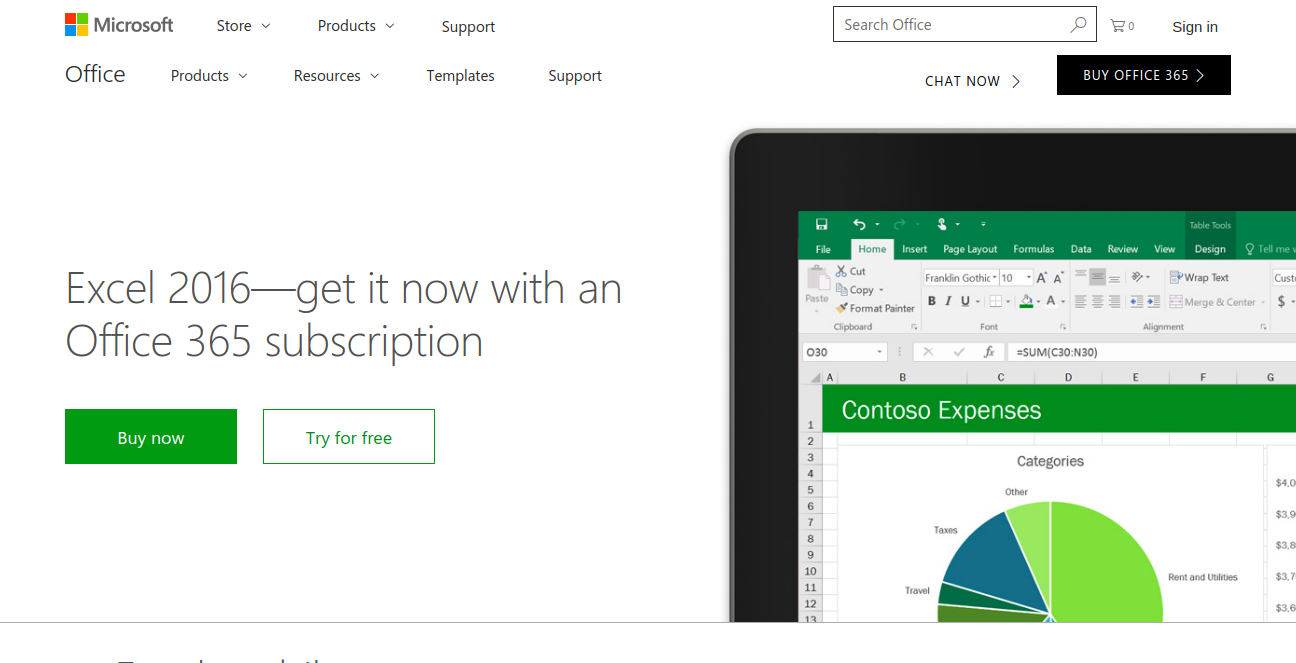Click the Format Painter brush
Screen dimensions: 1296x663
pos(841,308)
